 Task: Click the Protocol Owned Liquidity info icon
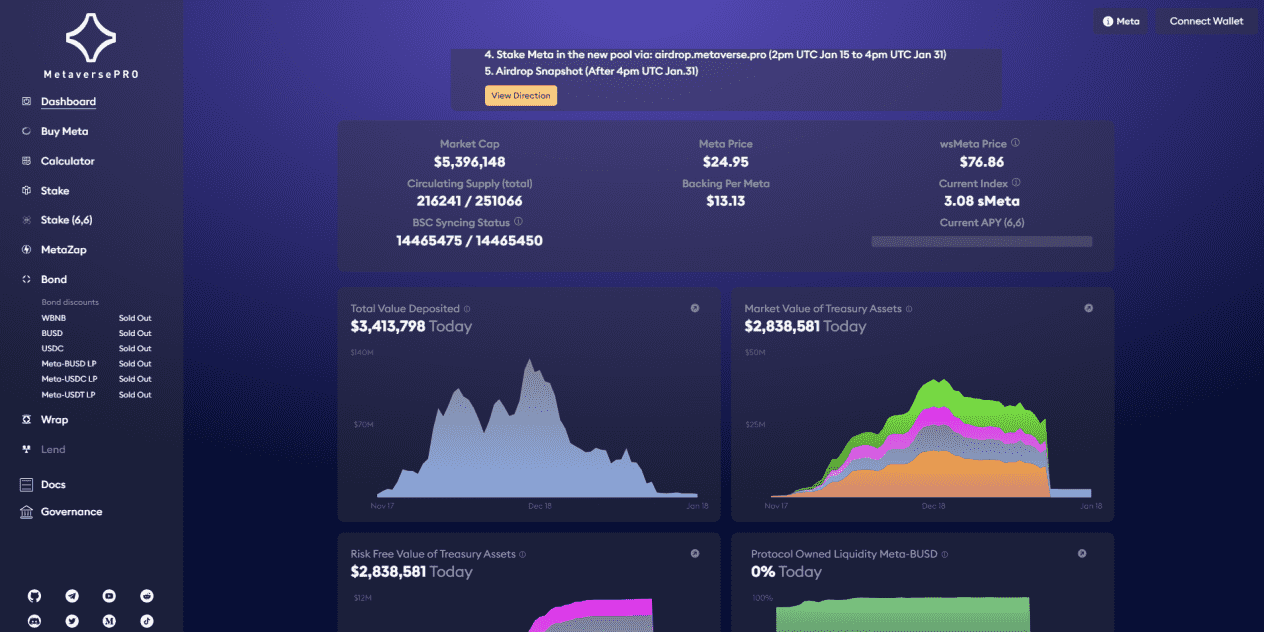pos(945,554)
